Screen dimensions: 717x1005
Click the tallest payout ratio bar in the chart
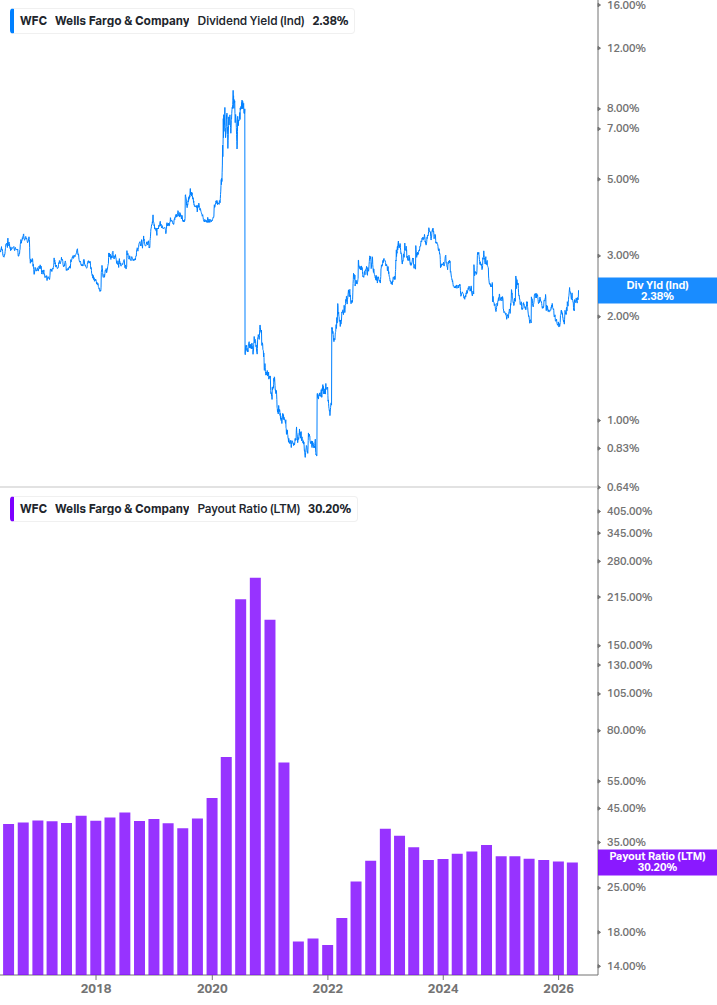pyautogui.click(x=255, y=776)
